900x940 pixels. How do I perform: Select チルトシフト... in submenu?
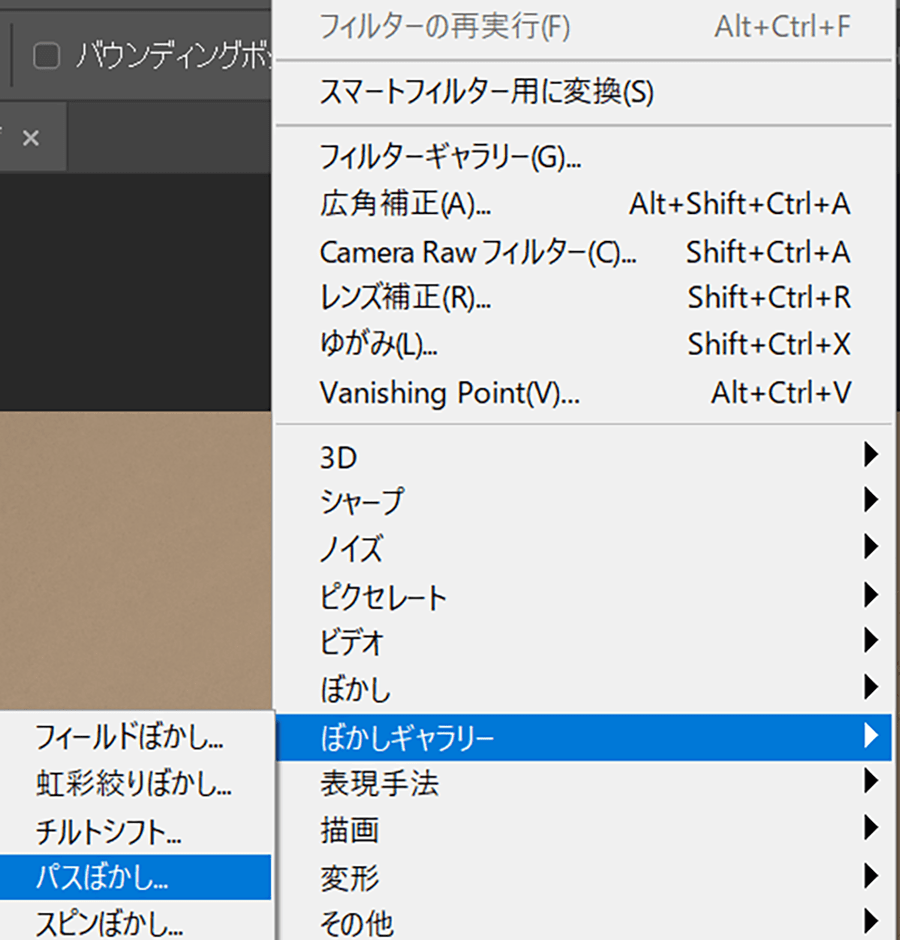(x=136, y=831)
